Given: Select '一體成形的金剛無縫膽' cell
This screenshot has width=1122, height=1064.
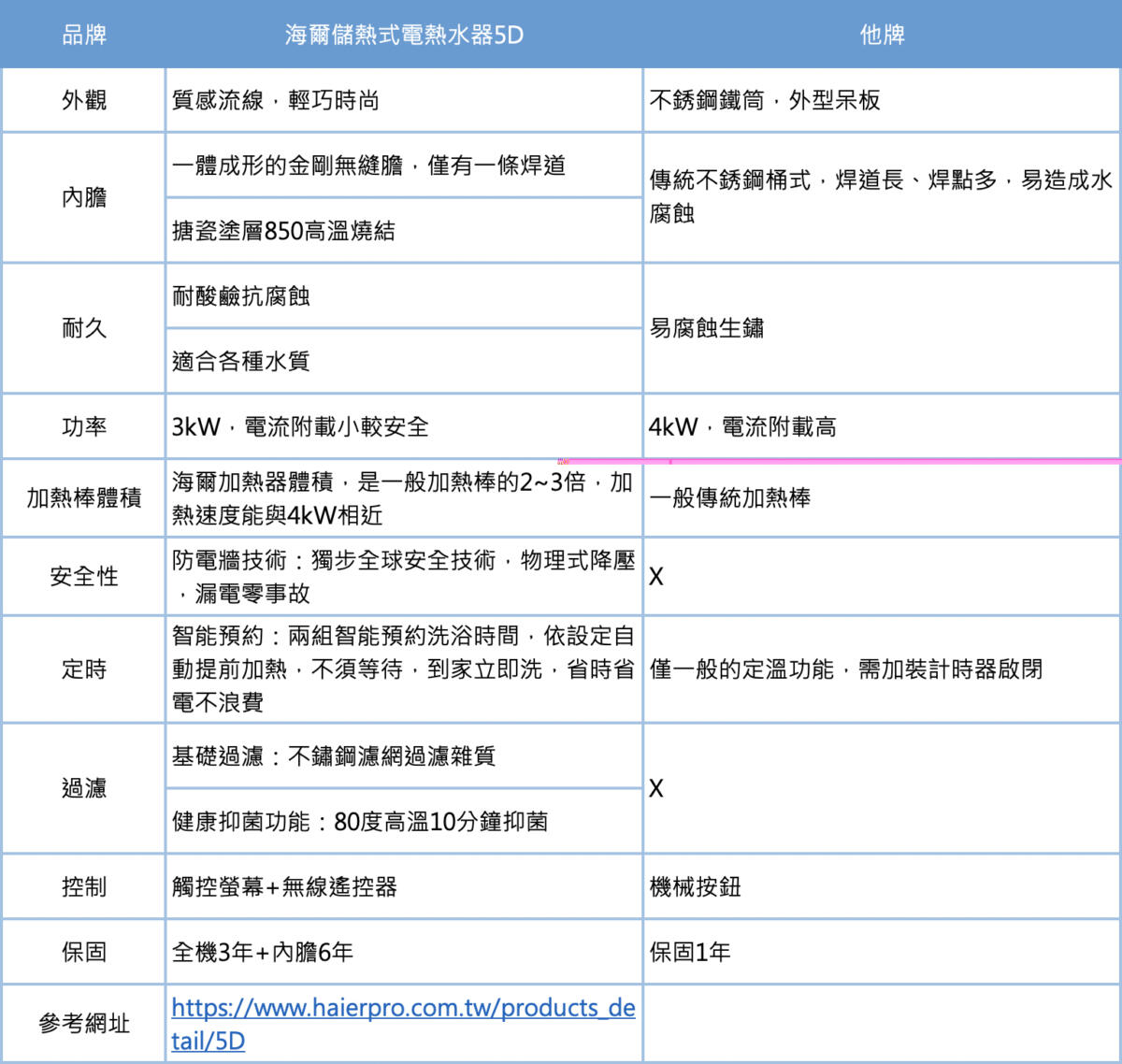Looking at the screenshot, I should 404,165.
